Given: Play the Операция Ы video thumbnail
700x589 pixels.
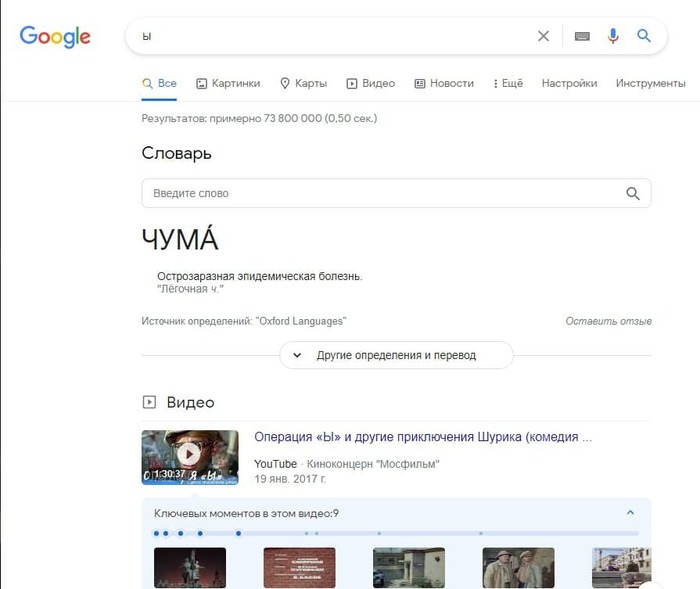Looking at the screenshot, I should pos(190,457).
